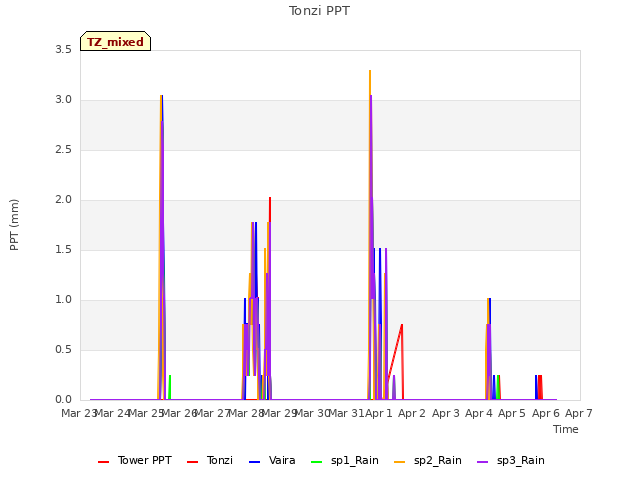Click blue swatch beside Vaira legend

[x=254, y=462]
